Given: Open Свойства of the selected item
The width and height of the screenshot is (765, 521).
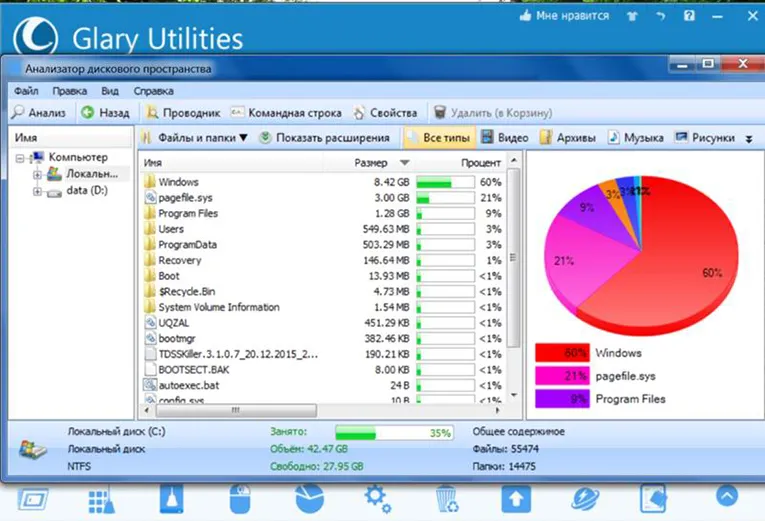Looking at the screenshot, I should pos(385,113).
